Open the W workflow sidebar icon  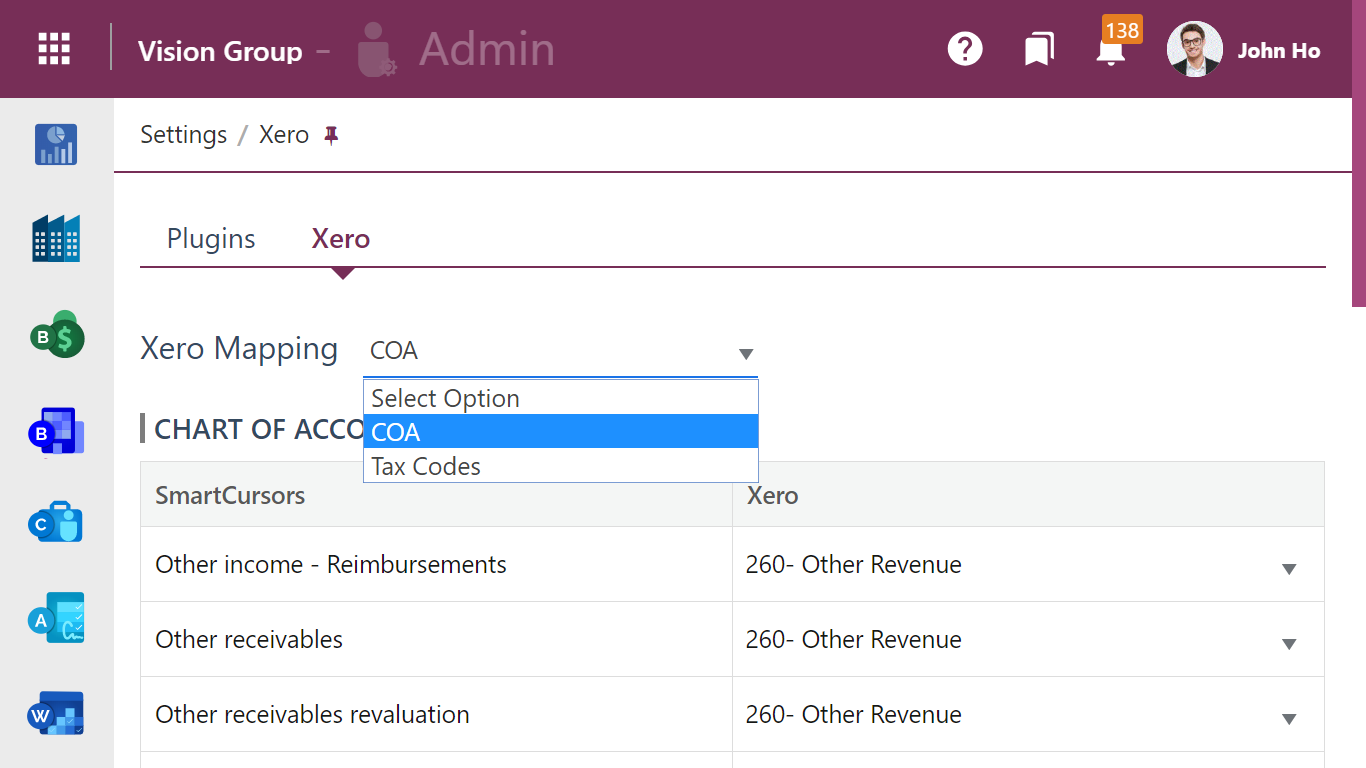(x=57, y=714)
